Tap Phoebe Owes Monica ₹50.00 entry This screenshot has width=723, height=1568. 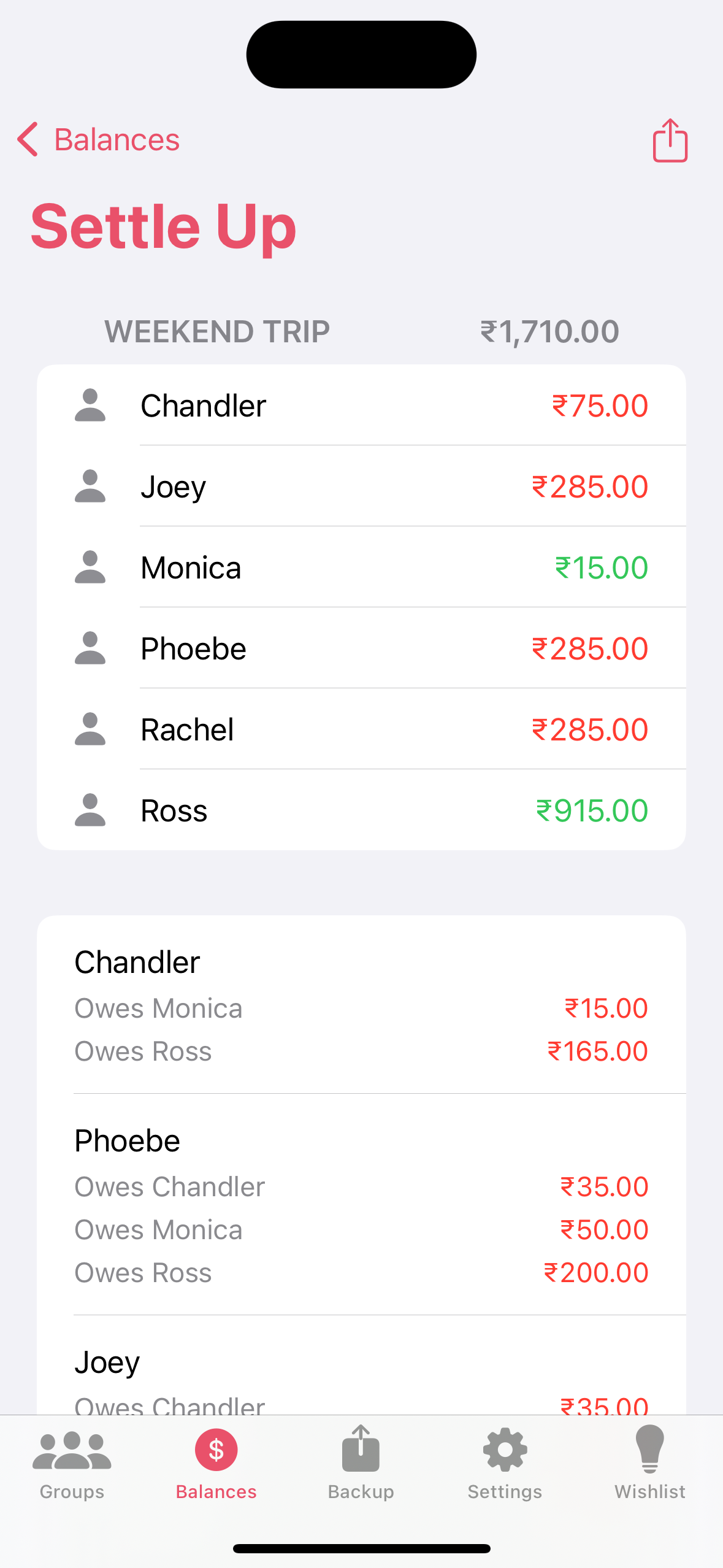361,1230
